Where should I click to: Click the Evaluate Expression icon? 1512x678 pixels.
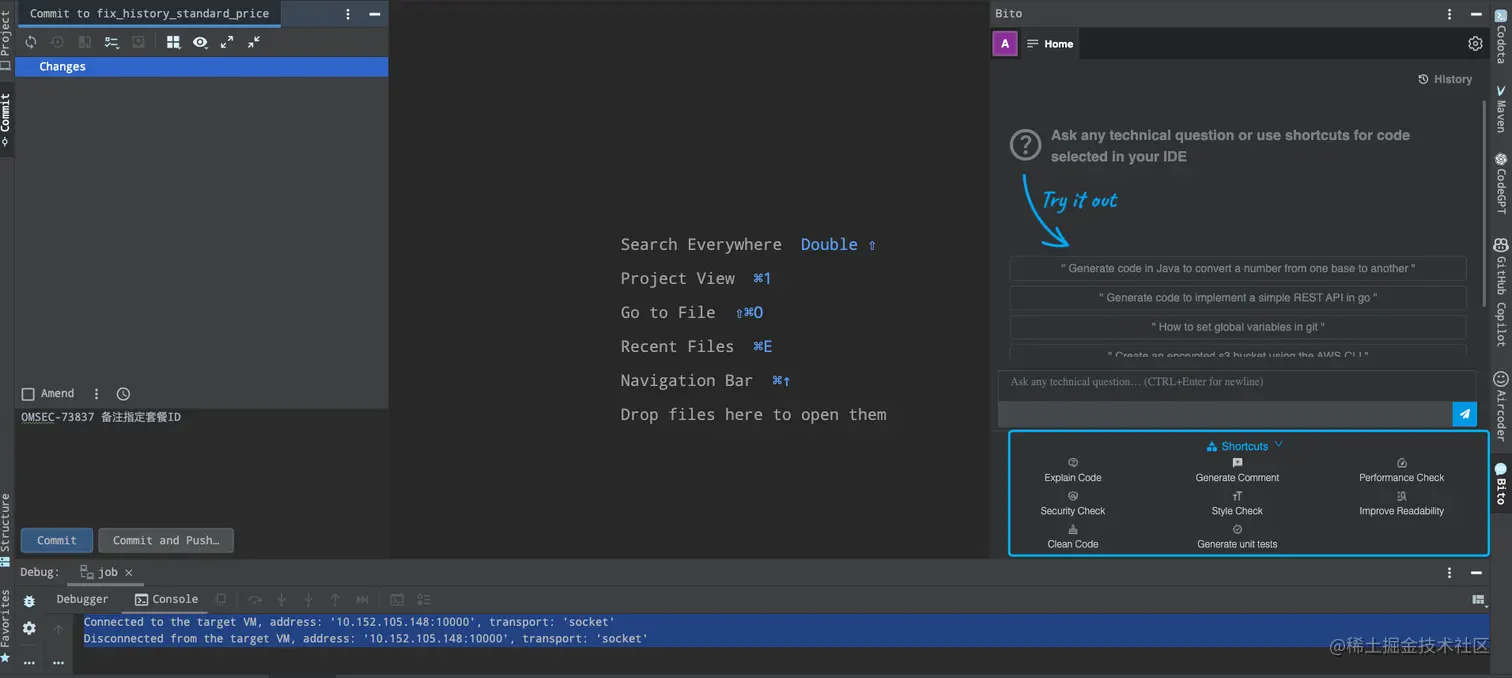(x=397, y=600)
